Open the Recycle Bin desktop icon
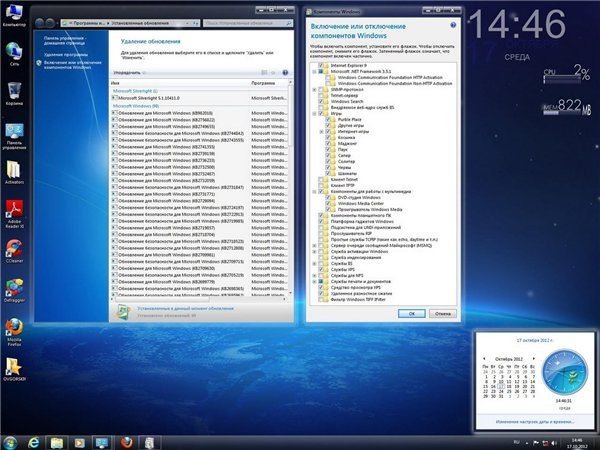Image resolution: width=600 pixels, height=450 pixels. (14, 93)
